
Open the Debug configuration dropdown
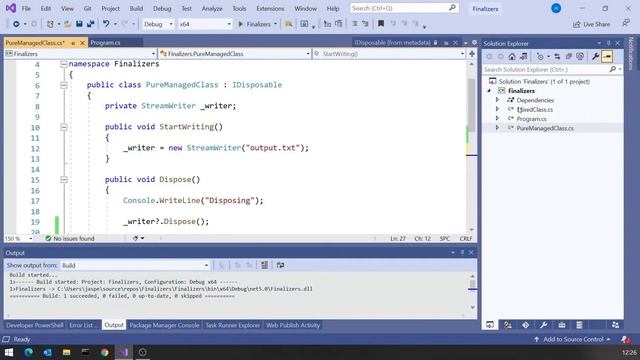tap(158, 24)
